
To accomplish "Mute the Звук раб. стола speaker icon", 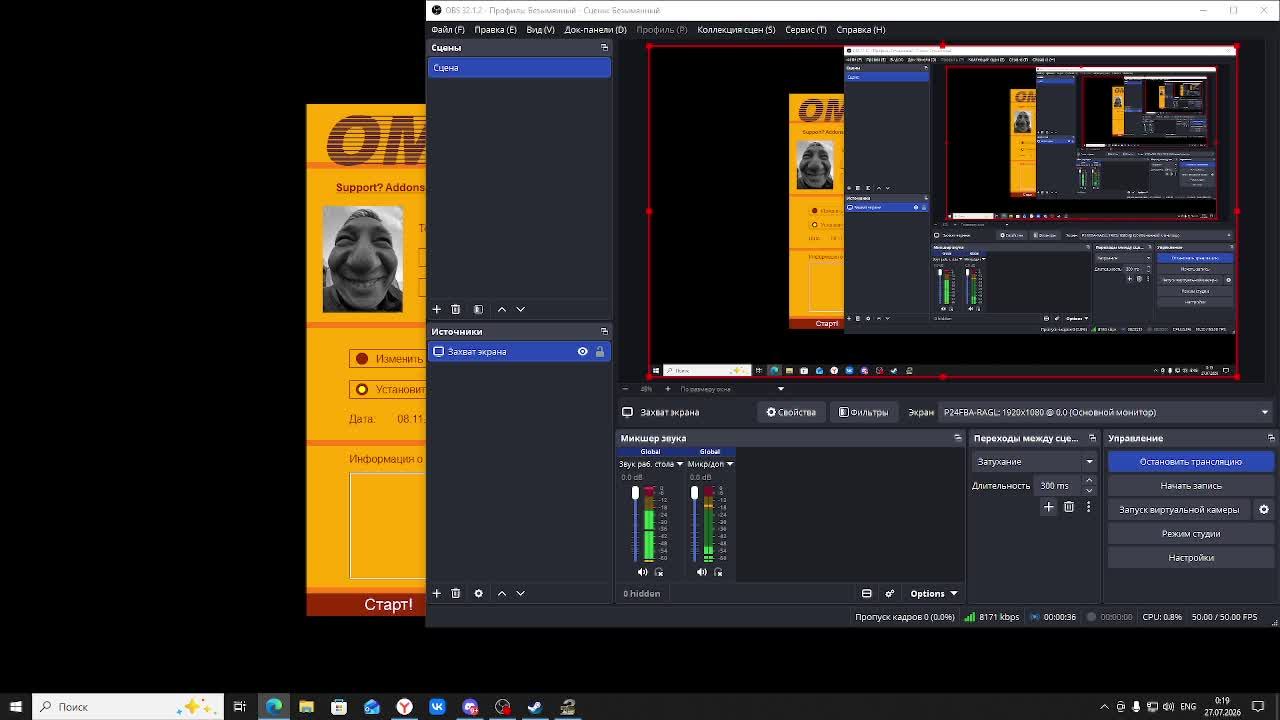I will point(642,572).
